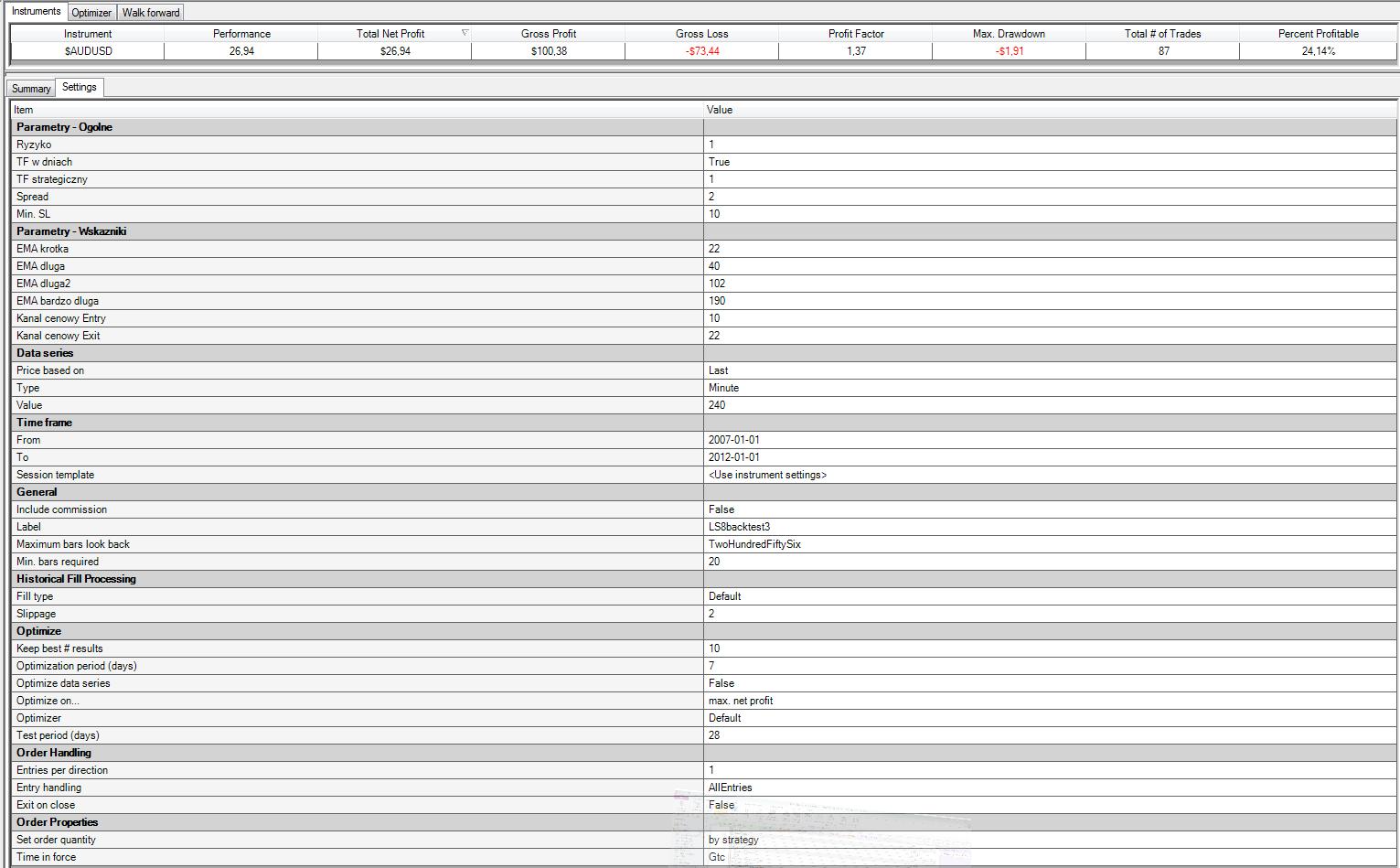Click the data series Value 240
The width and height of the screenshot is (1400, 868).
[x=717, y=405]
